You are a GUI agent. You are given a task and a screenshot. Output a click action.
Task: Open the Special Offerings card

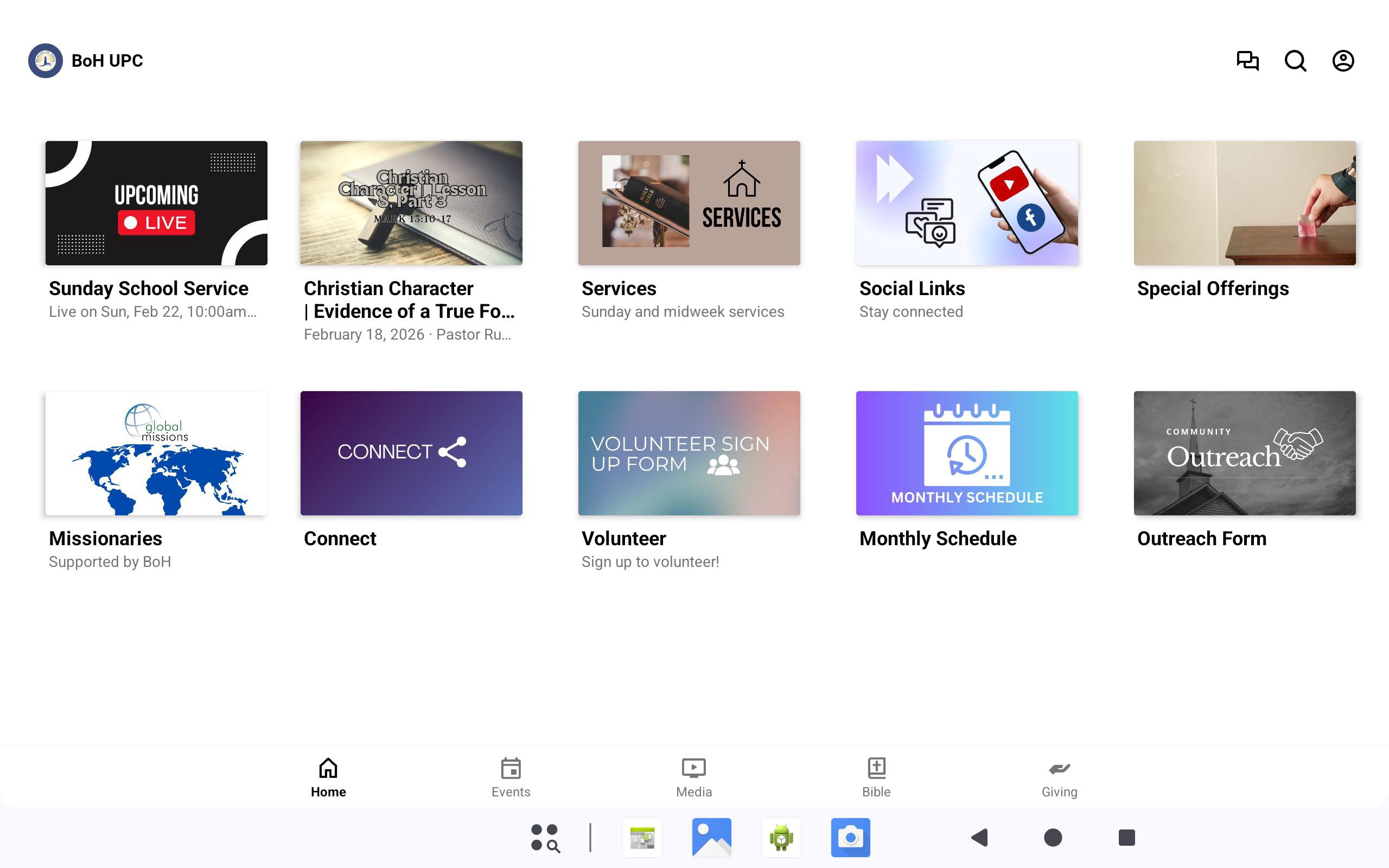(x=1244, y=203)
